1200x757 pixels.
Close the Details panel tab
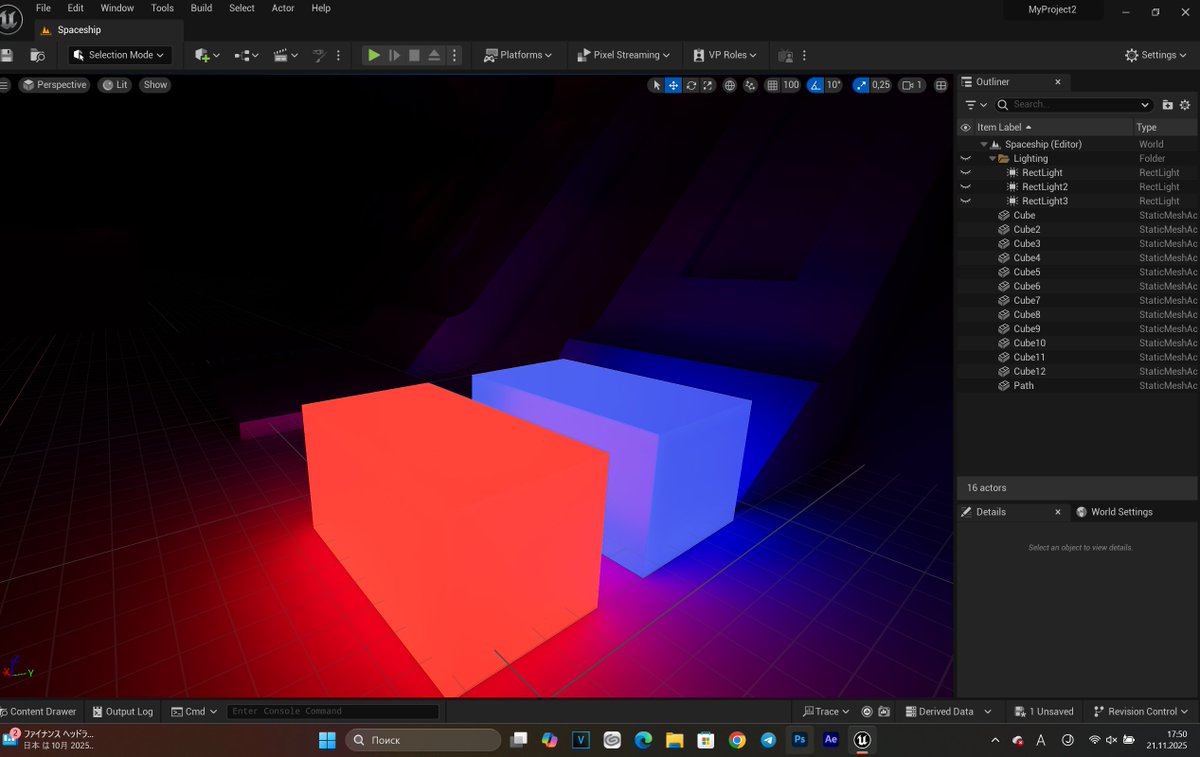[x=1058, y=512]
